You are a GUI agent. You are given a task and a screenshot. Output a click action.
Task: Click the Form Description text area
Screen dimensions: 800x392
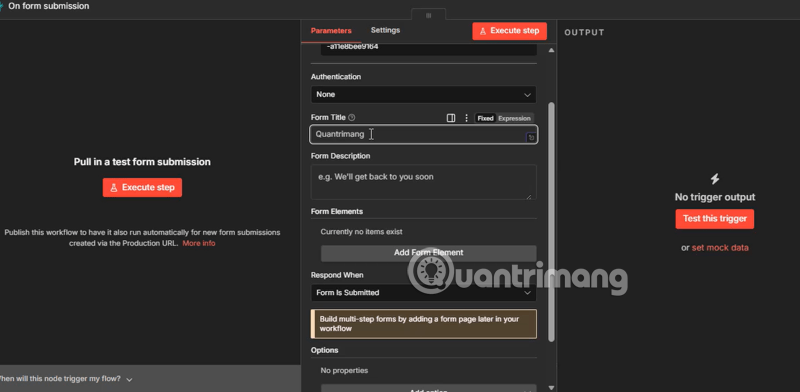click(x=423, y=182)
